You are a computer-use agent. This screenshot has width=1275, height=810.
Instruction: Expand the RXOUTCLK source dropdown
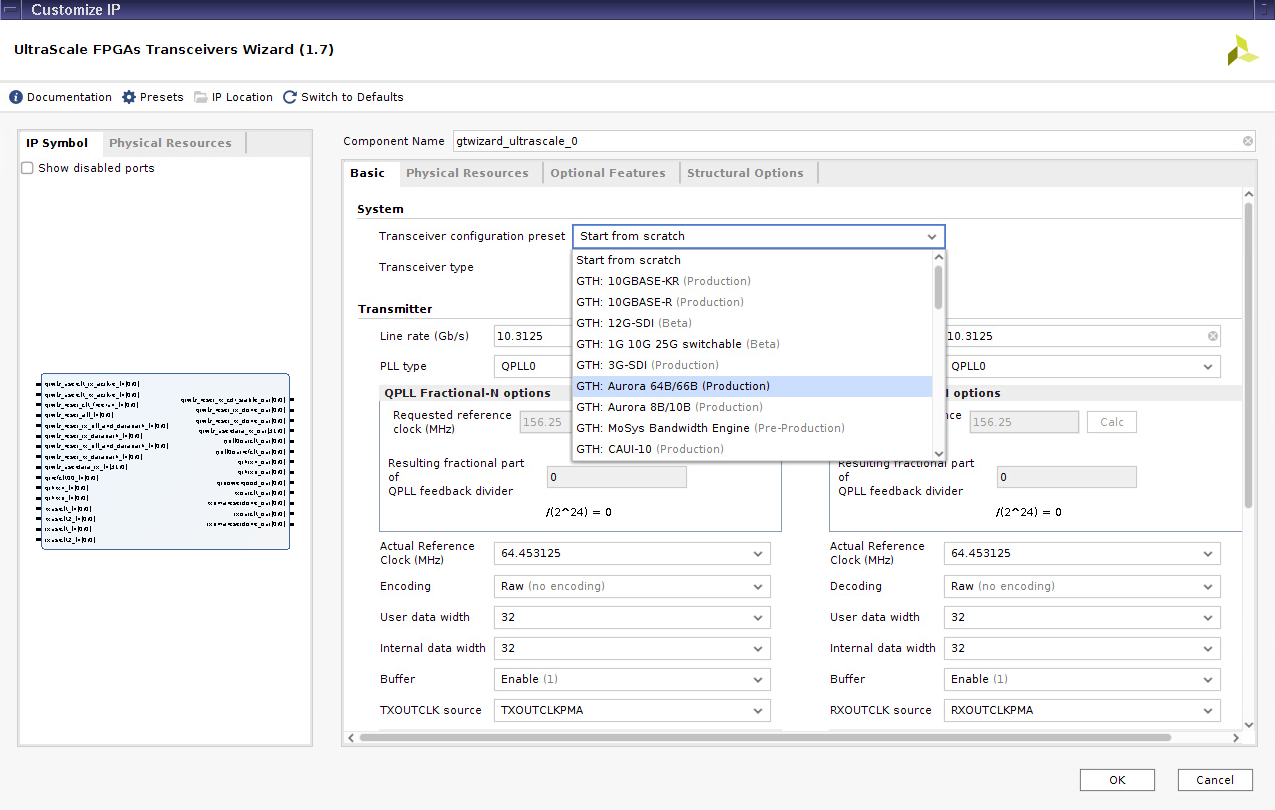tap(1081, 710)
